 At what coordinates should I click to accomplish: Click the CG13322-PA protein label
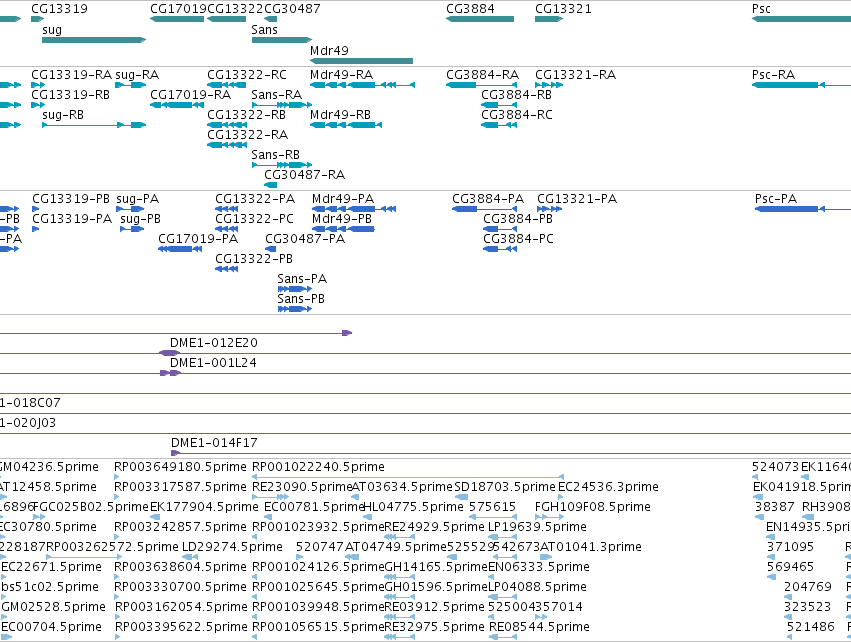(255, 199)
